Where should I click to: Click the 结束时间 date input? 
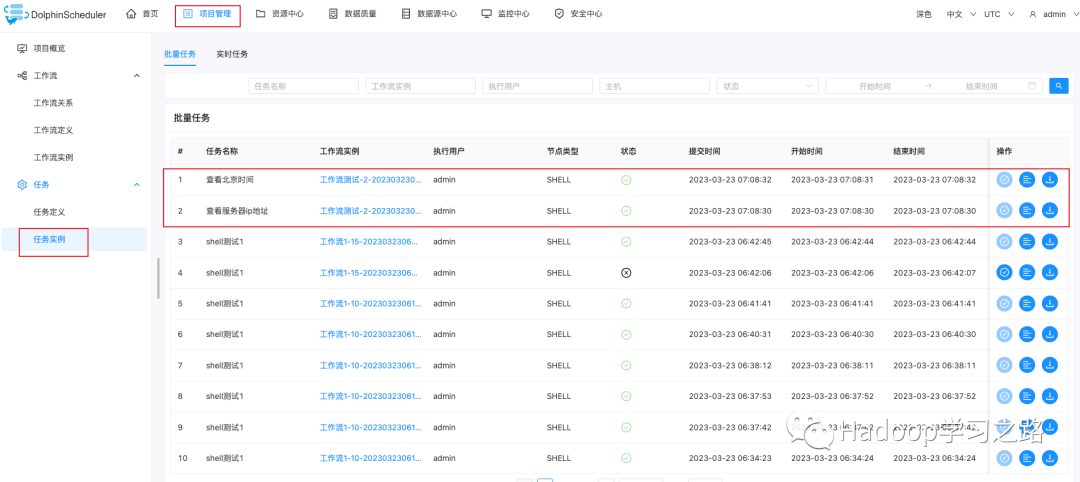click(981, 86)
